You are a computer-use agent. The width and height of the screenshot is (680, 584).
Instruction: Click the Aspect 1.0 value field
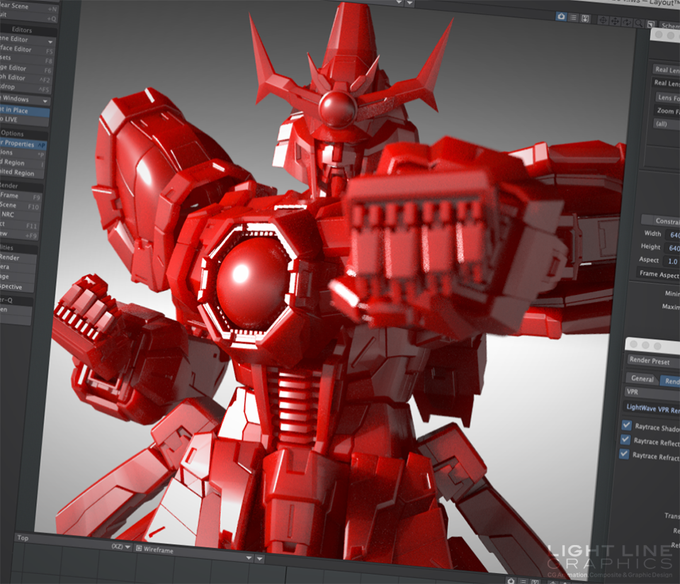tap(673, 261)
